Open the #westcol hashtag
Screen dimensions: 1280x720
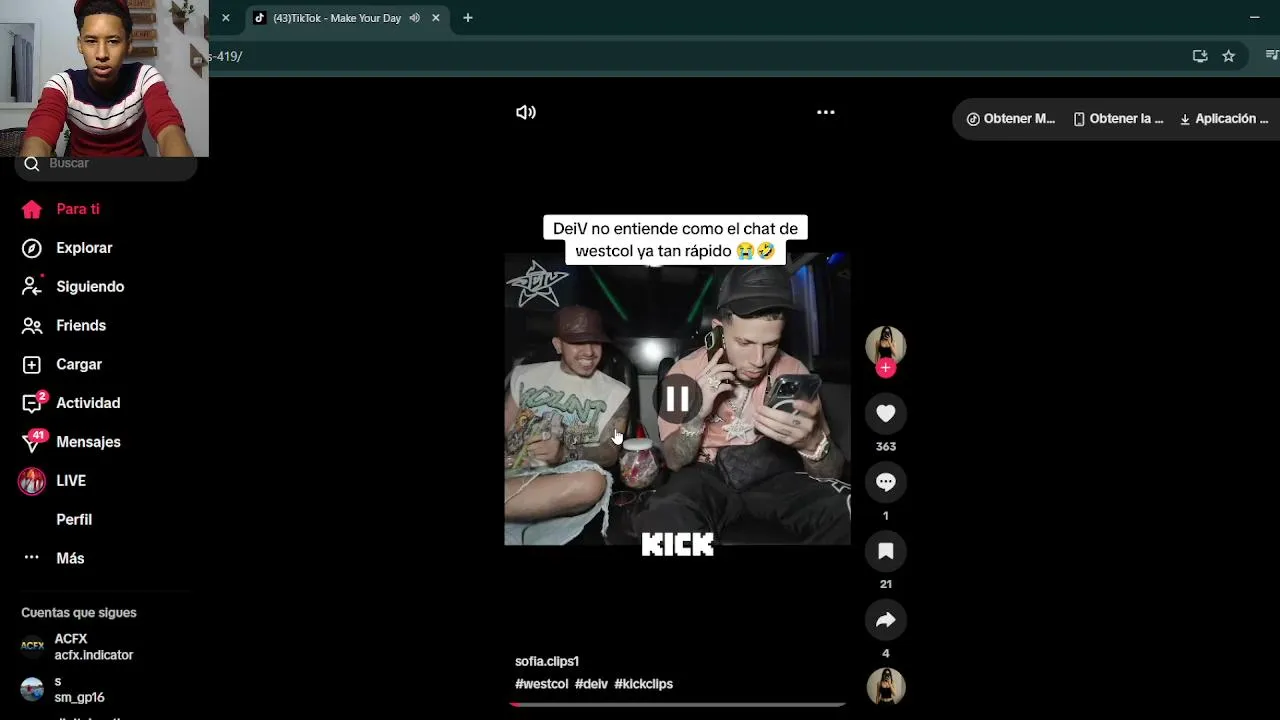[x=541, y=684]
